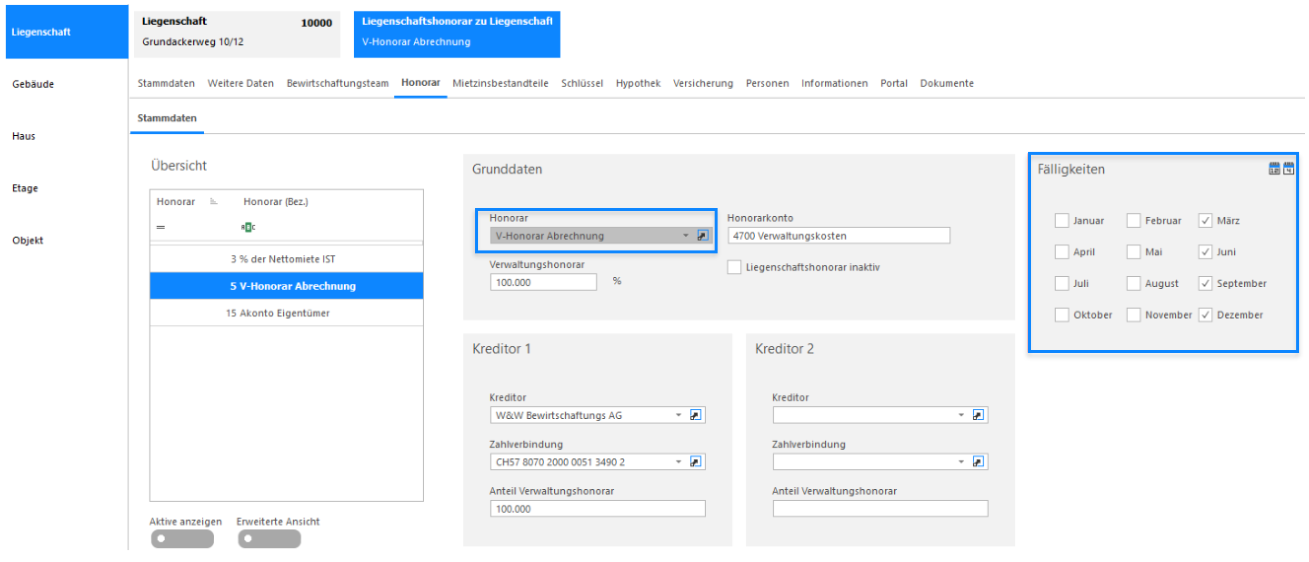Click the Honorarkonto input field
The height and width of the screenshot is (562, 1309).
[x=839, y=236]
